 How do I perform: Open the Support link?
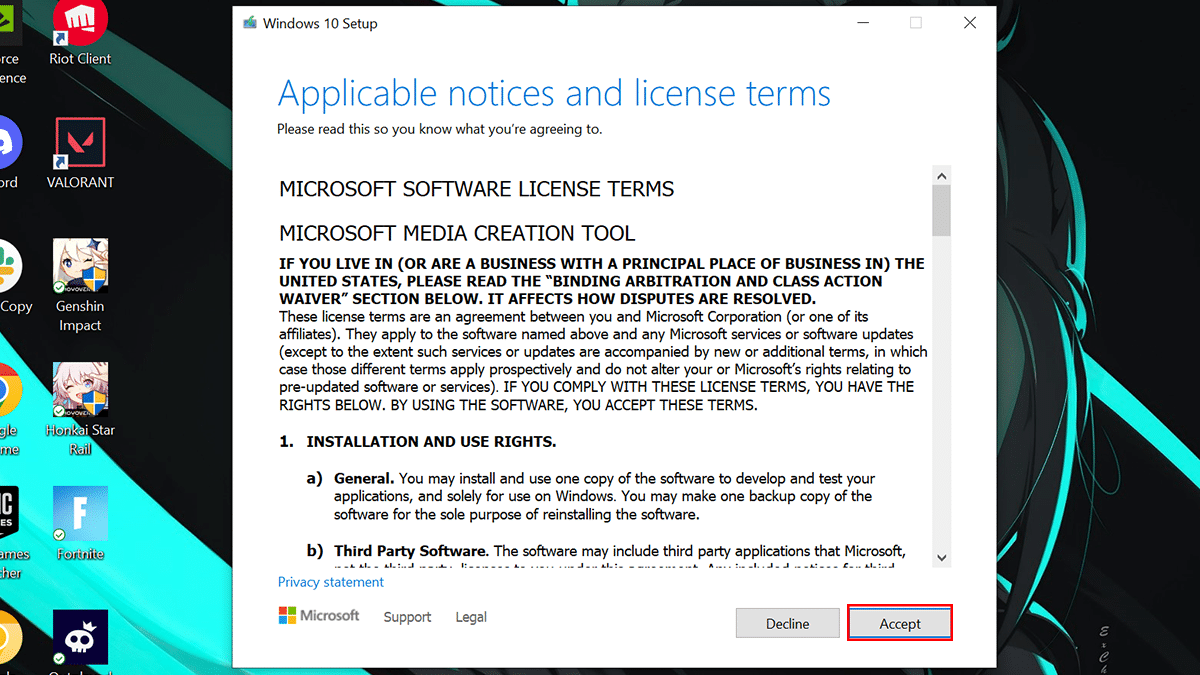(x=407, y=617)
